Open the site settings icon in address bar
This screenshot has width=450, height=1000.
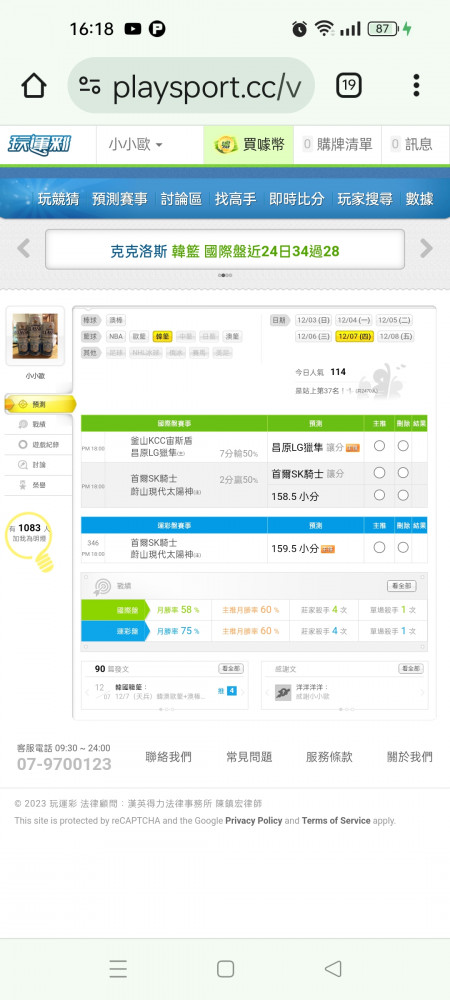coord(90,85)
